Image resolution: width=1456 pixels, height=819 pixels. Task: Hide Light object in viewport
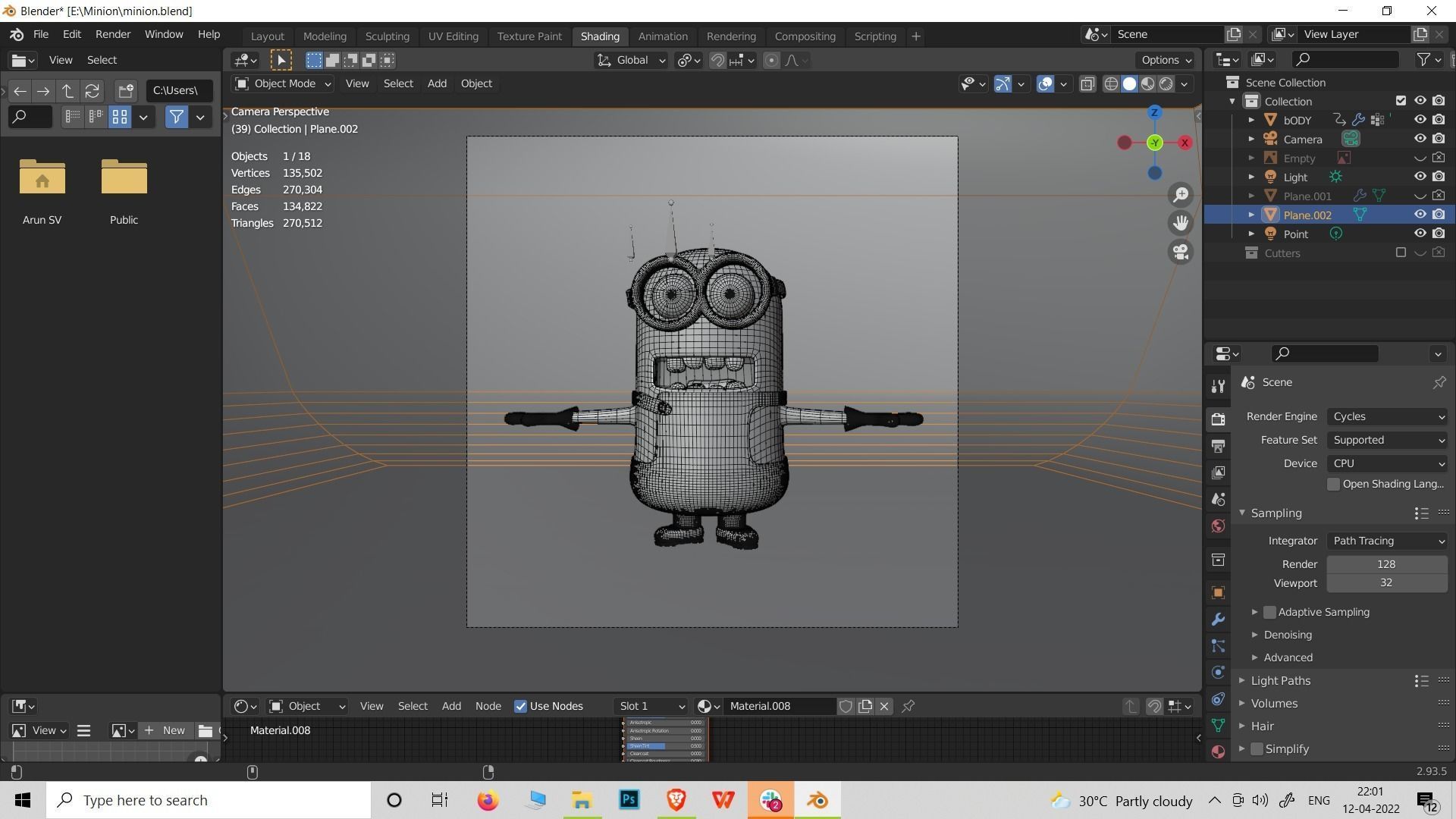pos(1420,177)
